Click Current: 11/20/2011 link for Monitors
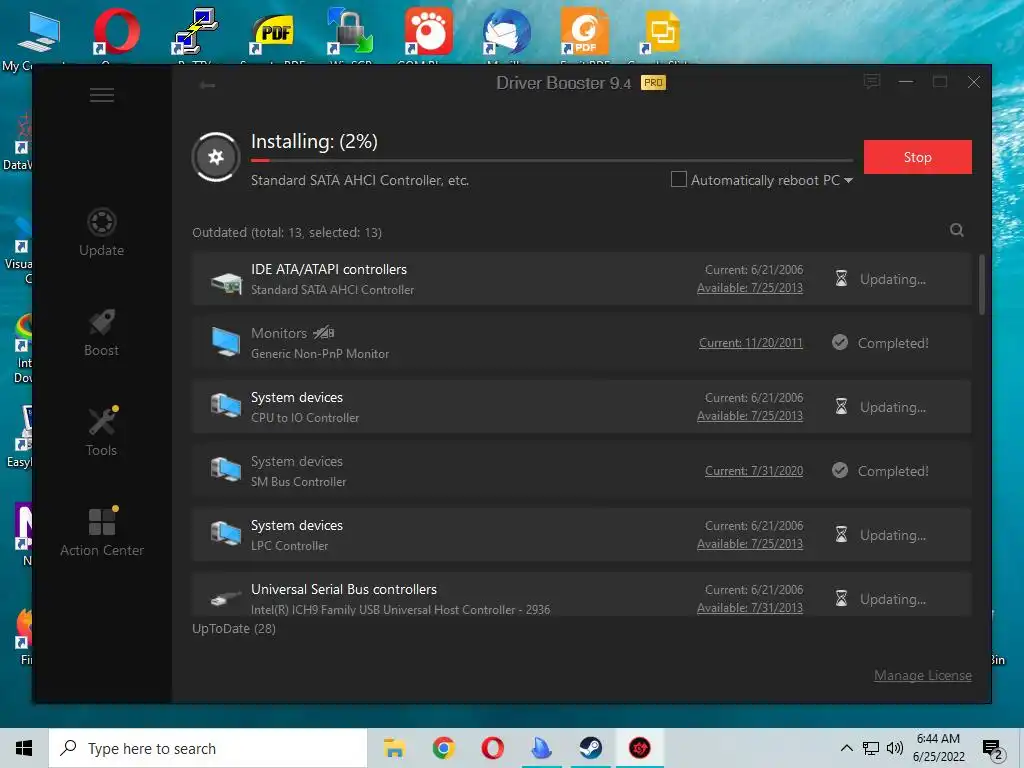 pyautogui.click(x=750, y=343)
